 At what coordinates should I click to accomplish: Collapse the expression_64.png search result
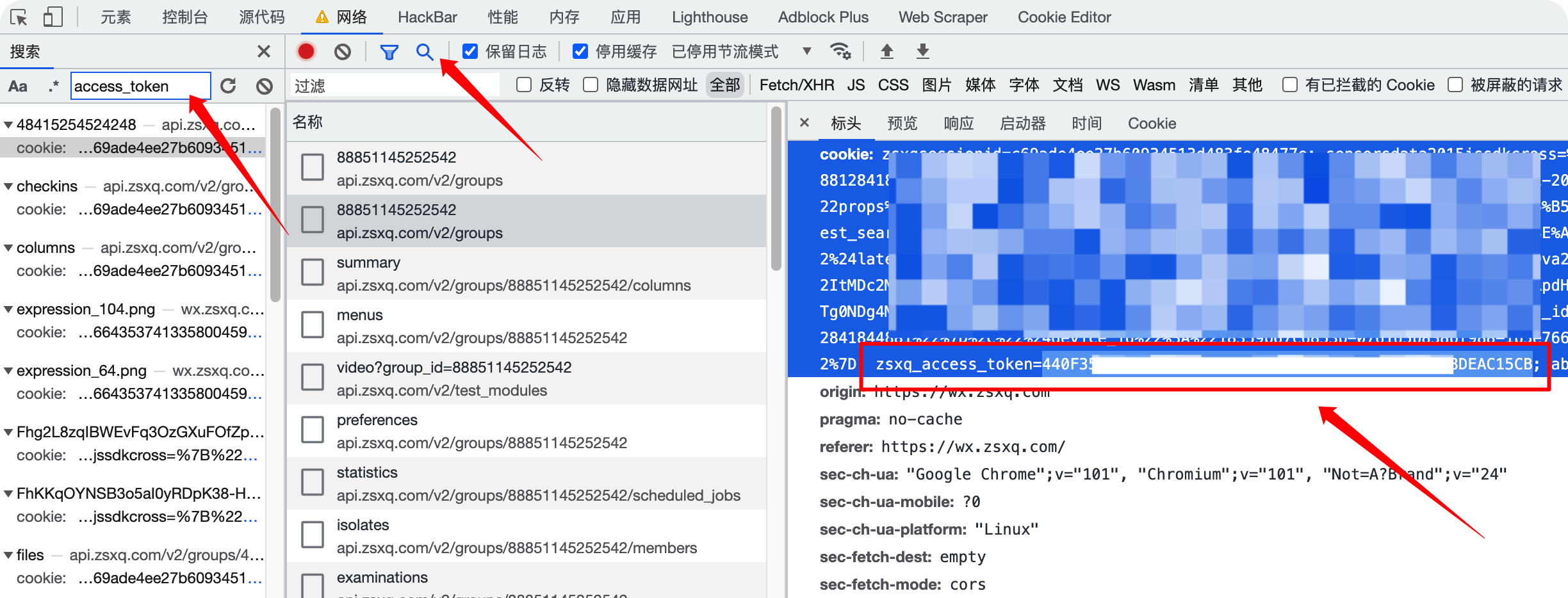coord(8,371)
